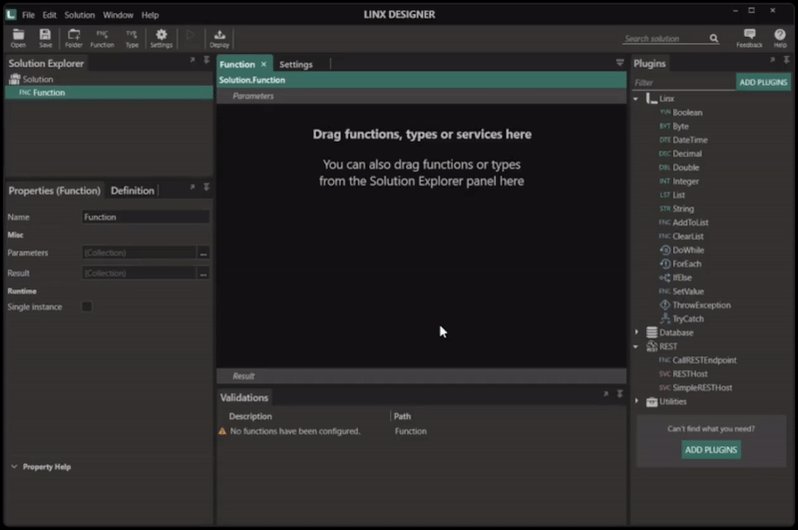Open the Window menu
798x530 pixels.
(x=118, y=15)
